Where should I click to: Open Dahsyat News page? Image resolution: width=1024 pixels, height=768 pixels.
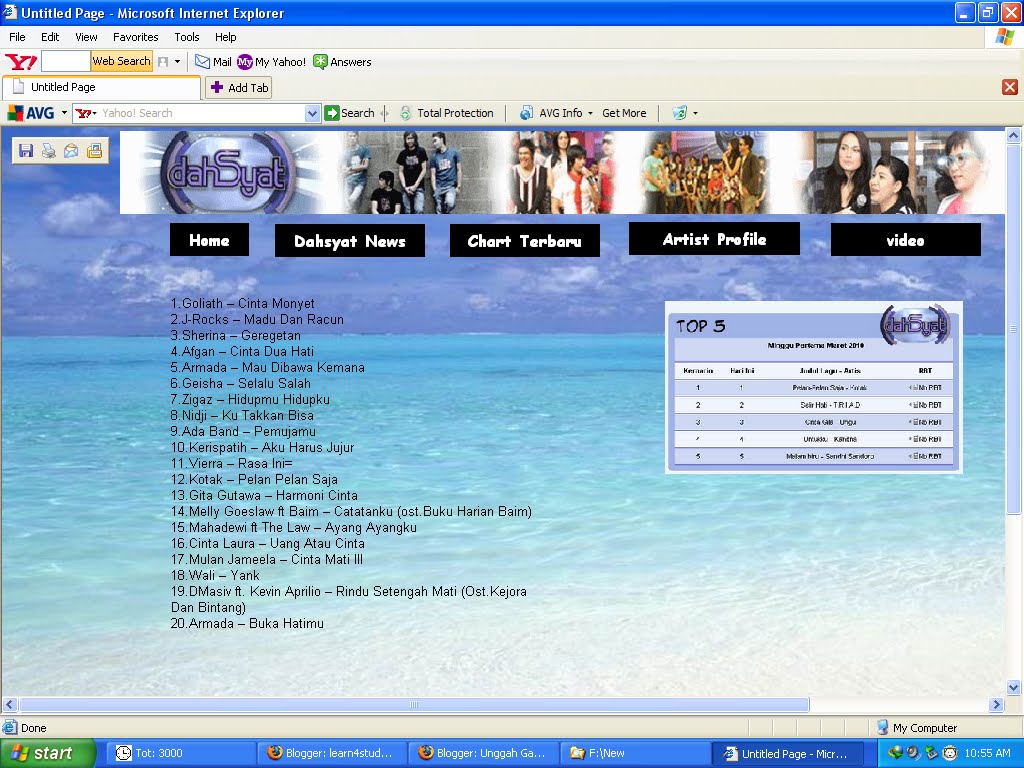(x=349, y=240)
